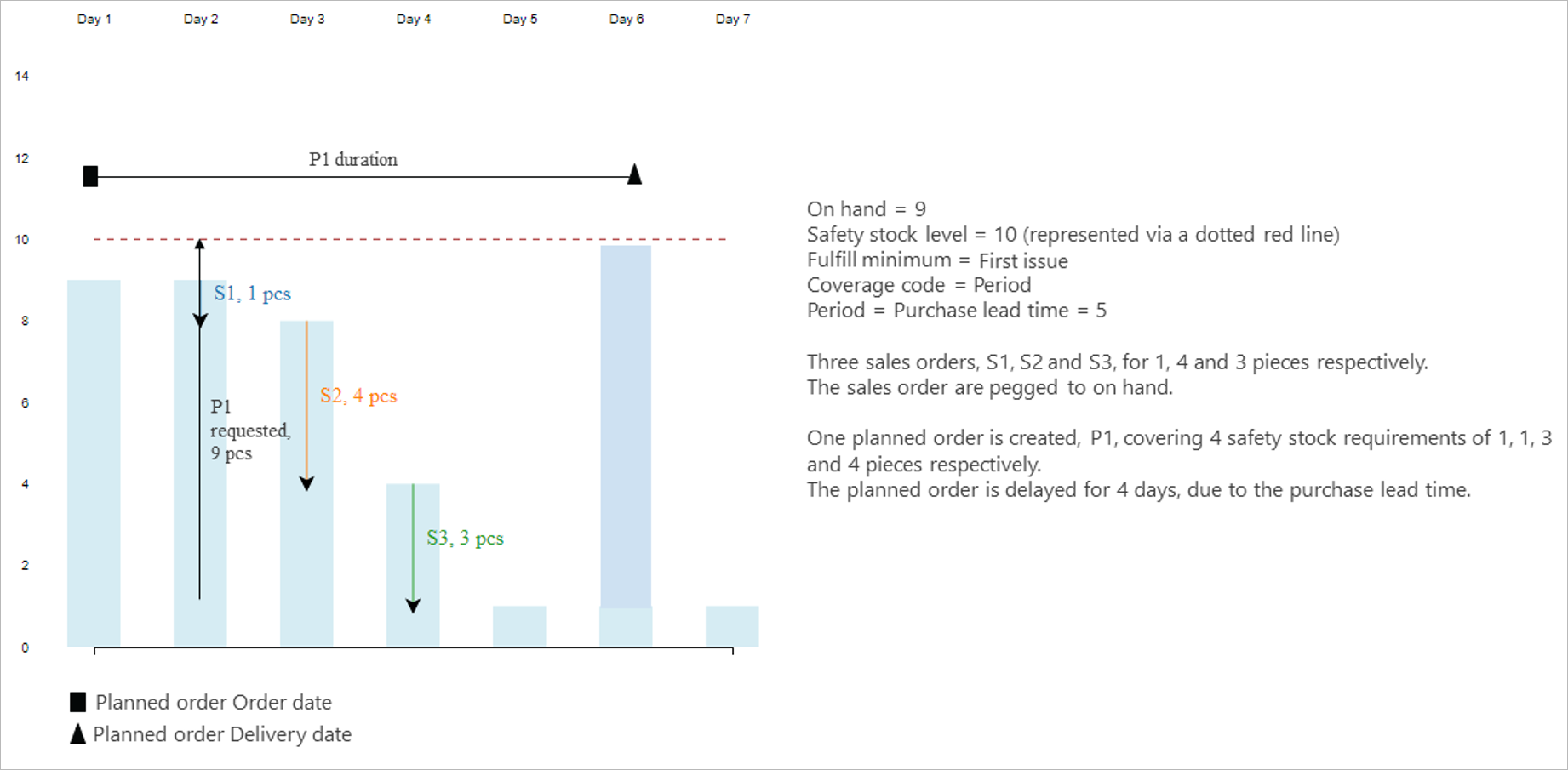Click the legend square for Planned order Order date
The height and width of the screenshot is (770, 1568).
click(x=77, y=702)
